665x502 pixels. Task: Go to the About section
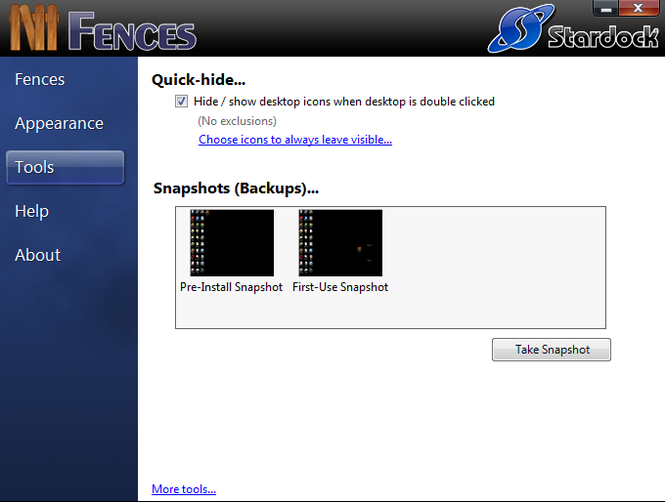coord(38,255)
